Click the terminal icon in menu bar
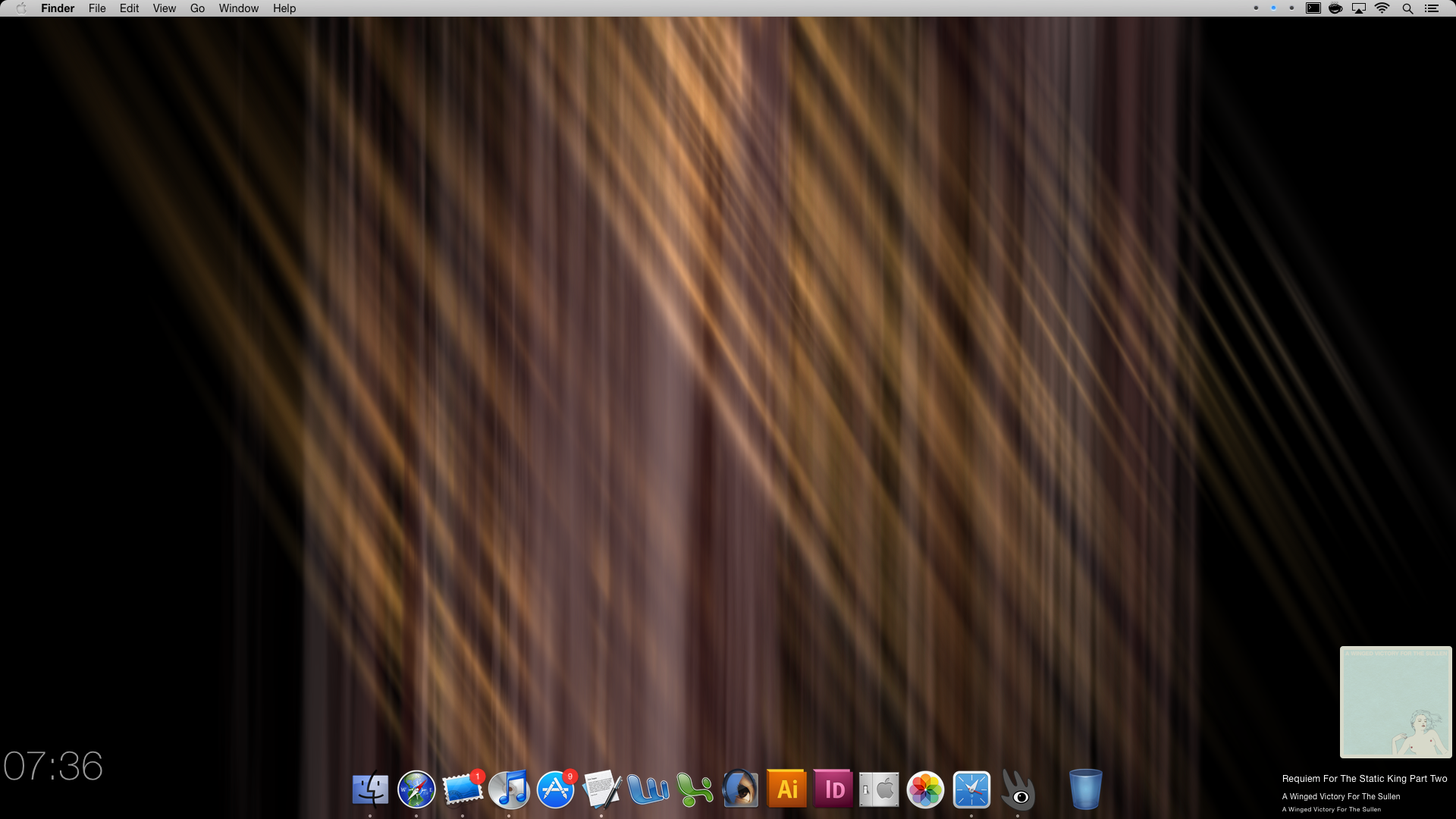 pyautogui.click(x=1313, y=8)
